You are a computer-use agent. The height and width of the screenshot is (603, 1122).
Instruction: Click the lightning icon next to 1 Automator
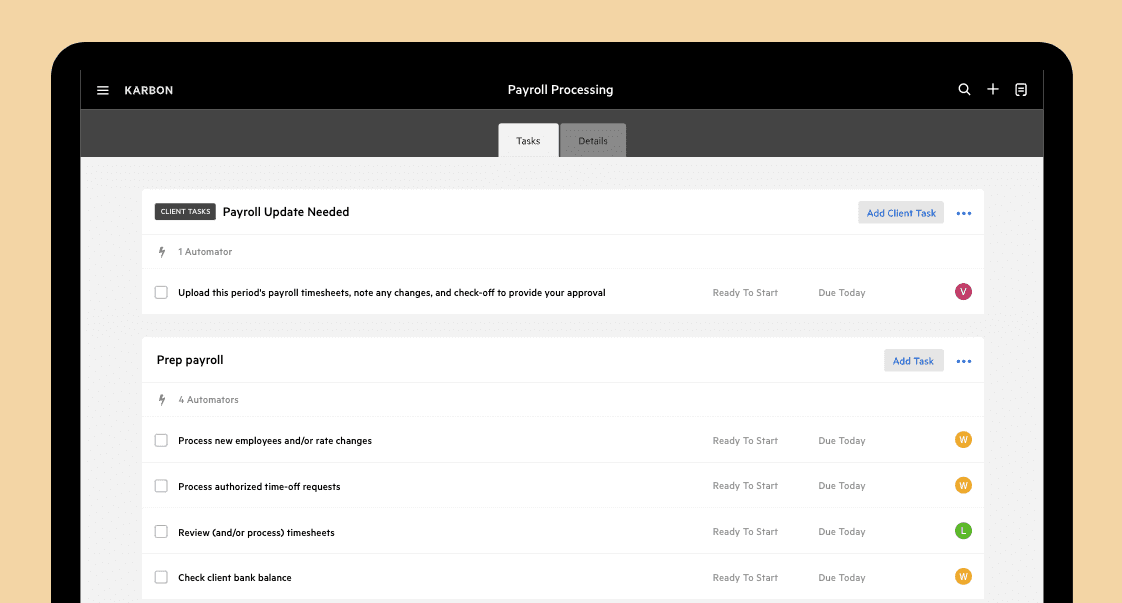pyautogui.click(x=162, y=252)
